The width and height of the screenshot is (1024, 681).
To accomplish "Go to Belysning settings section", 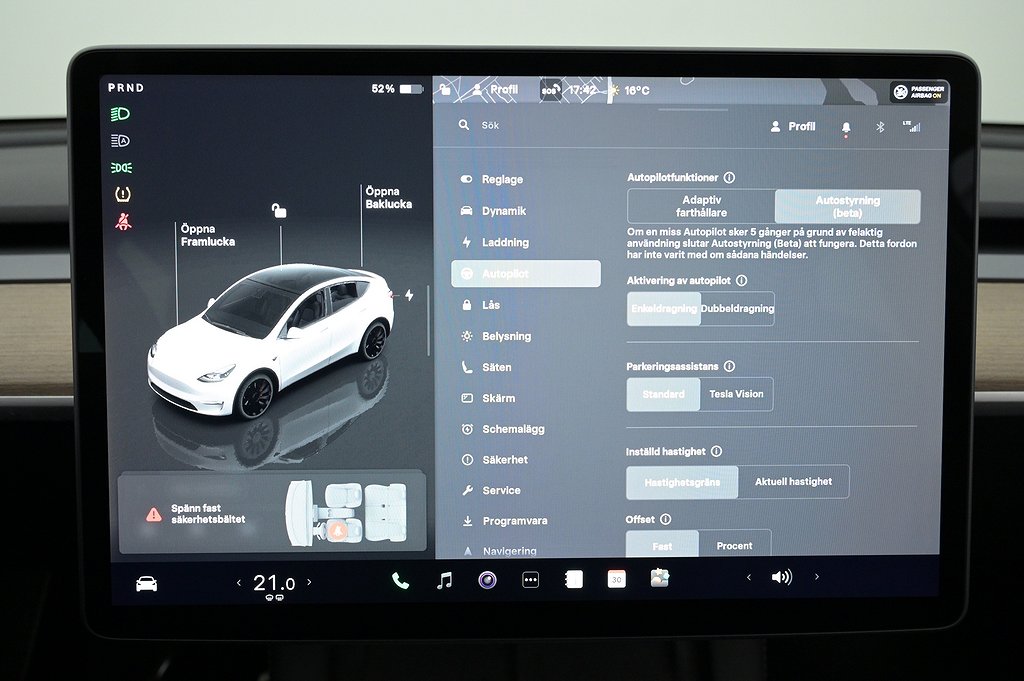I will click(506, 336).
